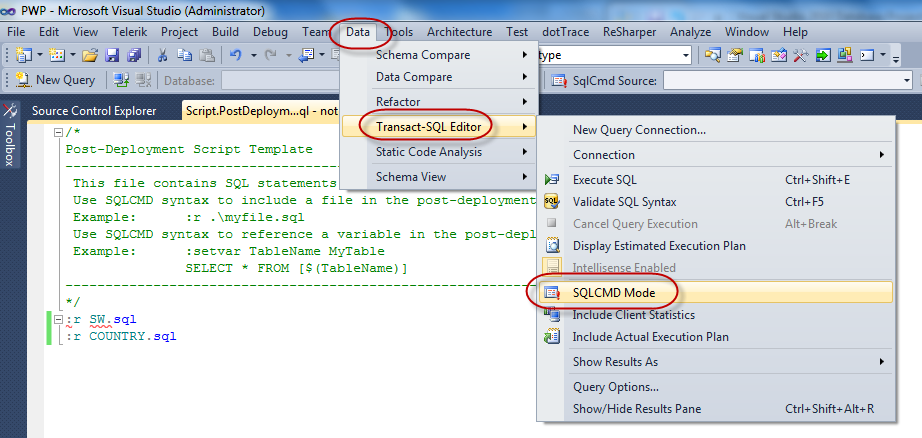The image size is (922, 438).
Task: Choose Execute SQL from the menu
Action: pyautogui.click(x=714, y=179)
